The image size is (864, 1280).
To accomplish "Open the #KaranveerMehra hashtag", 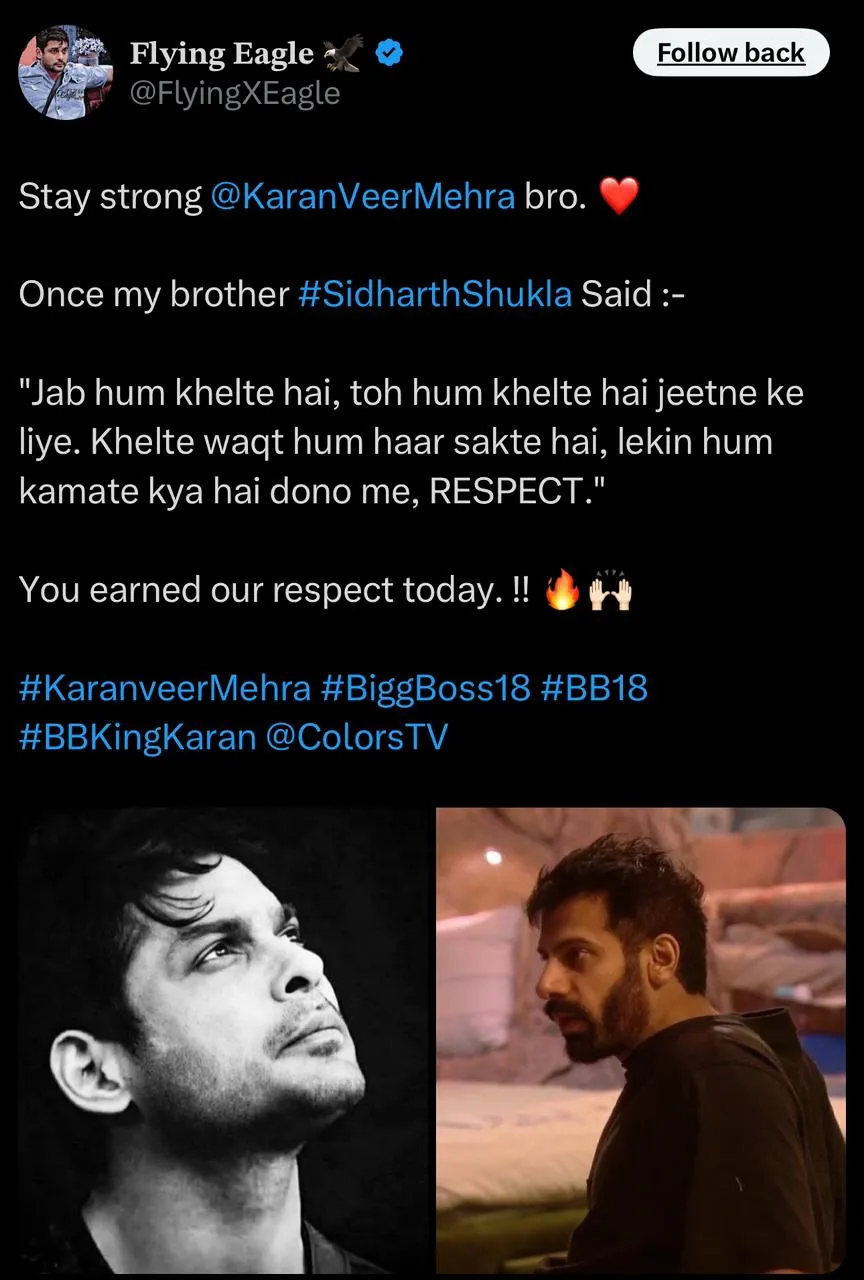I will point(165,688).
